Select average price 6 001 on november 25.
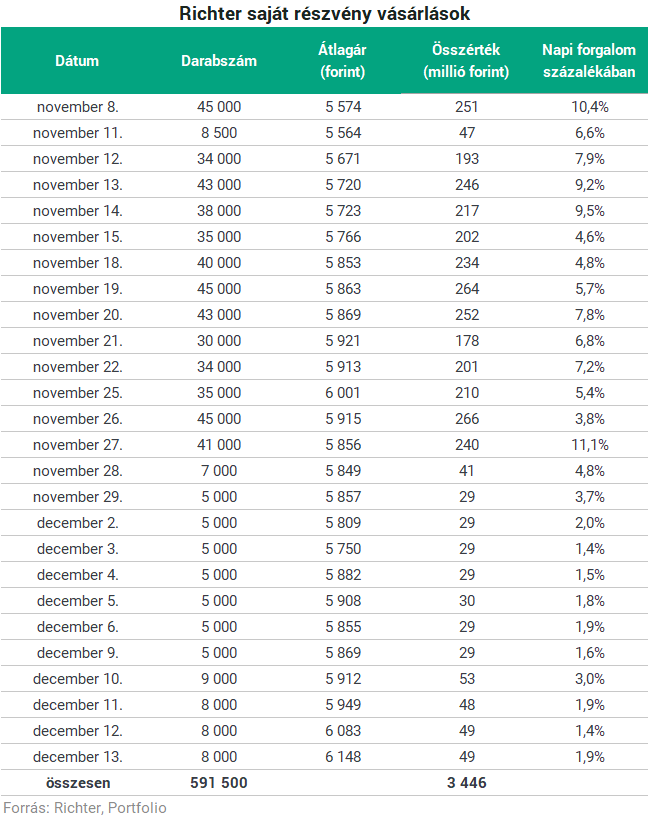Viewport: 648px width, 822px height. point(343,393)
